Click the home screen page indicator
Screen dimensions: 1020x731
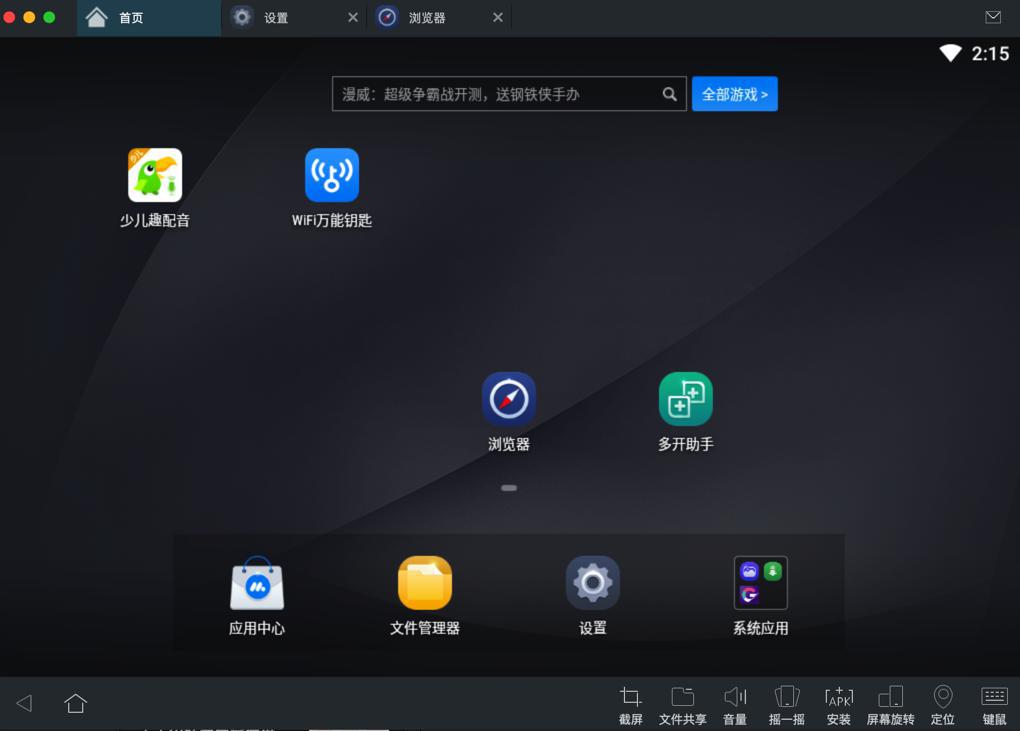click(x=509, y=488)
